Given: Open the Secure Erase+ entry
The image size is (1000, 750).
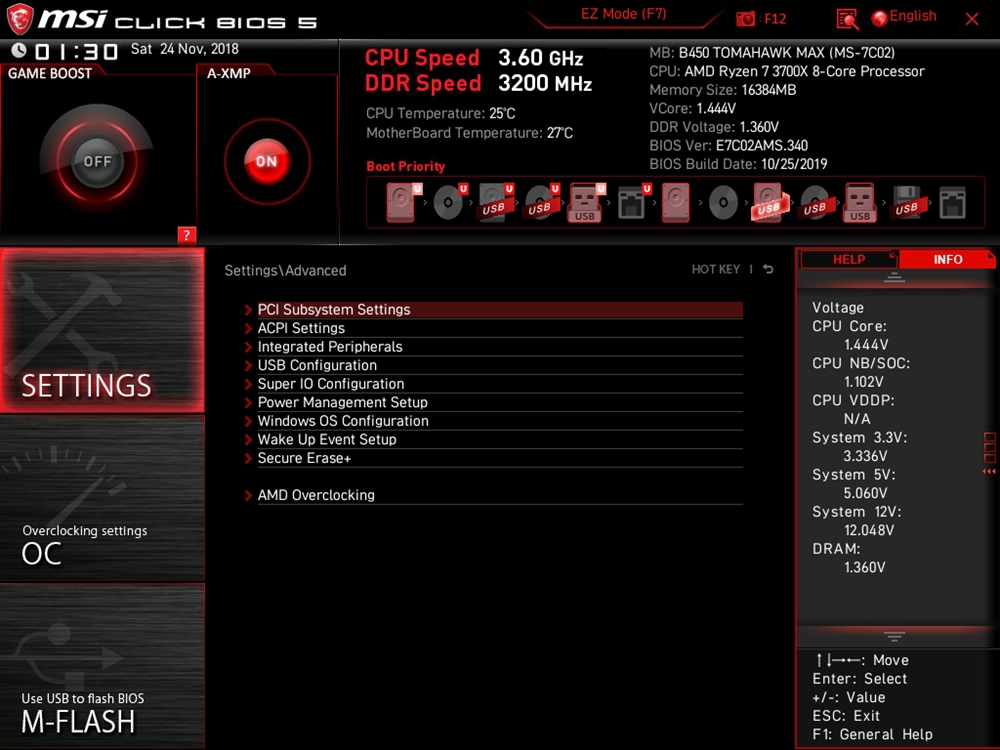Looking at the screenshot, I should coord(500,458).
